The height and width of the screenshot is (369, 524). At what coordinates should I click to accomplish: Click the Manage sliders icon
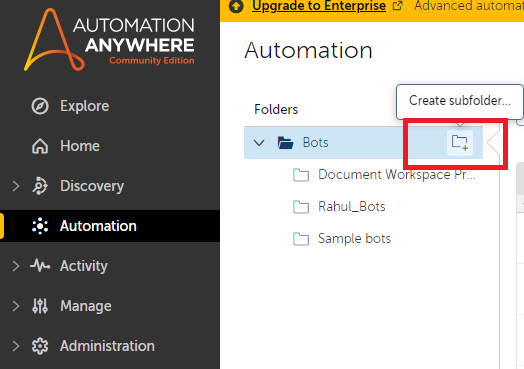40,306
